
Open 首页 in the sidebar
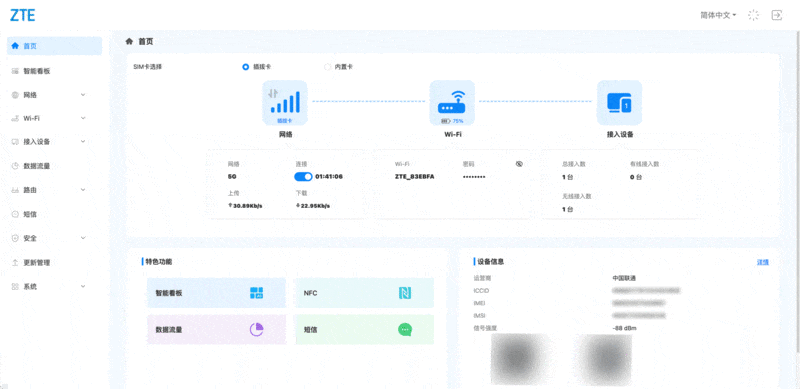click(x=55, y=46)
